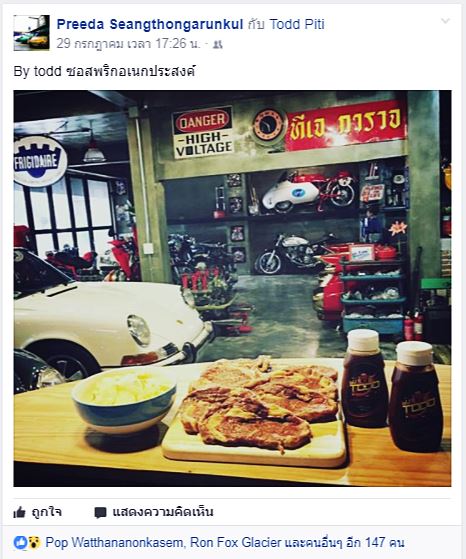Open Todd Piti's tagged profile
Viewport: 466px width, 559px height.
(x=297, y=24)
